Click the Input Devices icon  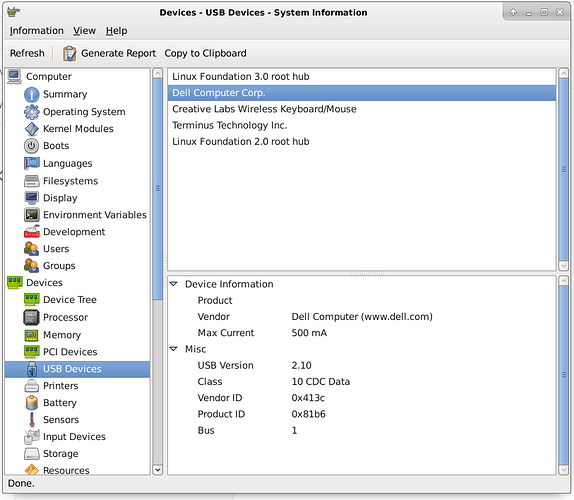[x=32, y=437]
